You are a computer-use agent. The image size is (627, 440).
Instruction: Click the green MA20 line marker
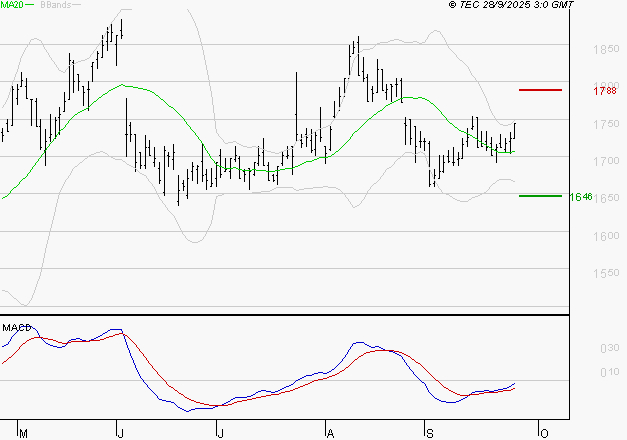[x=31, y=5]
